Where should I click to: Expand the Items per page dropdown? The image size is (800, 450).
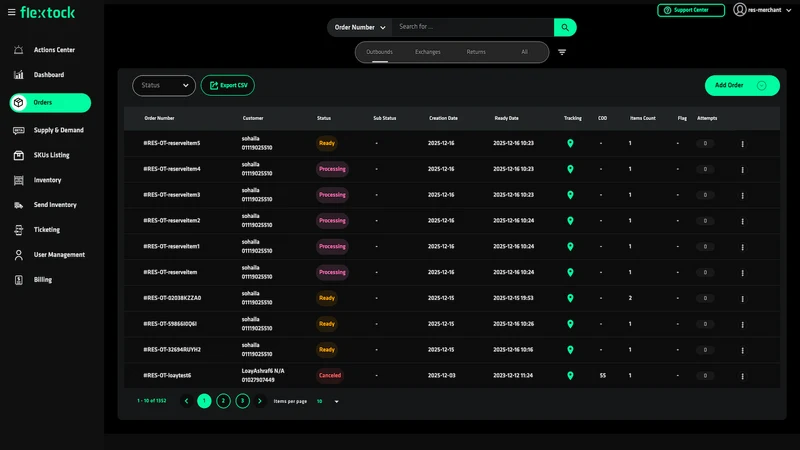pyautogui.click(x=328, y=402)
